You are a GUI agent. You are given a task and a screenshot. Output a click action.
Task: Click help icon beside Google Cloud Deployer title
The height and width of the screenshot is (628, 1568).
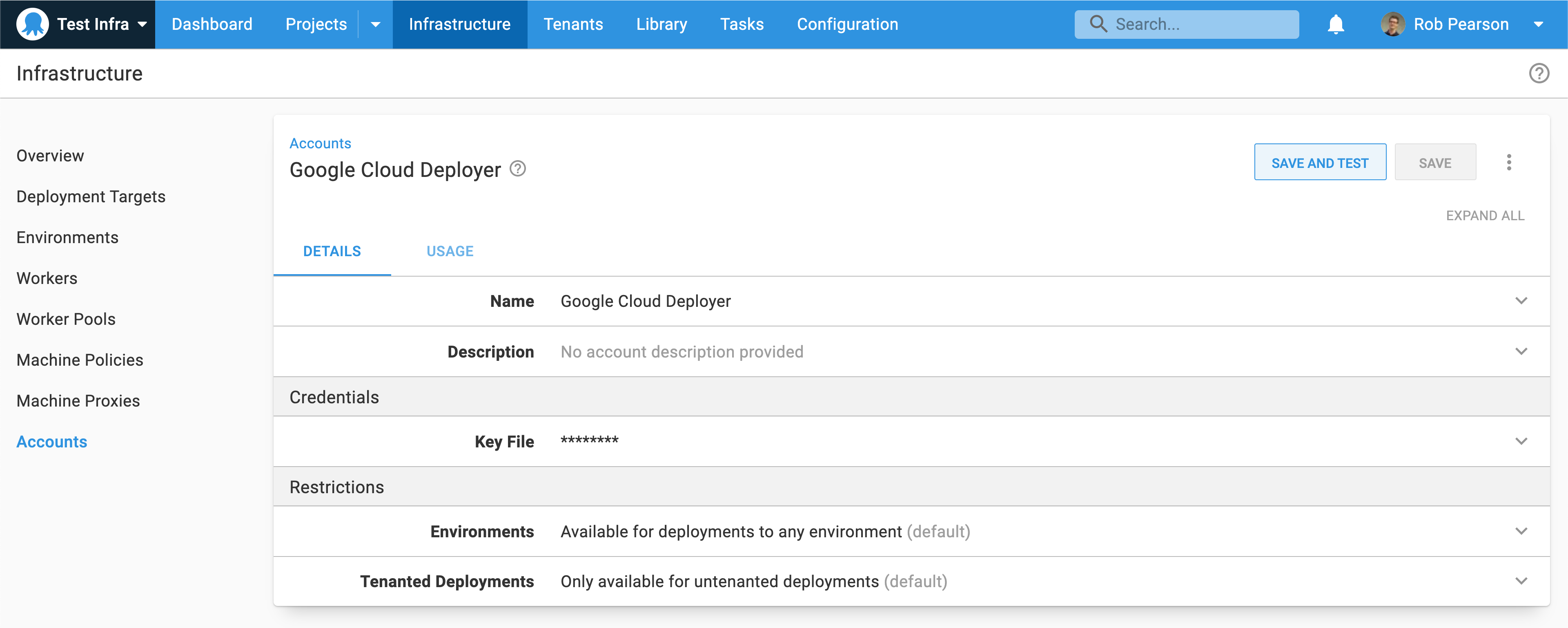[x=518, y=169]
